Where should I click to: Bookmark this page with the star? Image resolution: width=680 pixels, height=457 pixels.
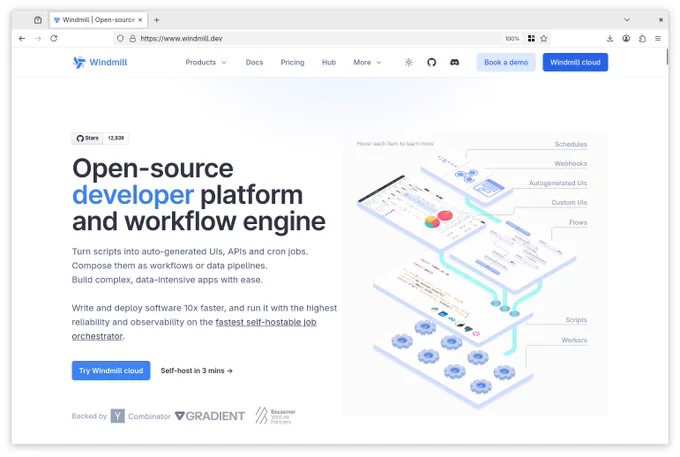[544, 39]
